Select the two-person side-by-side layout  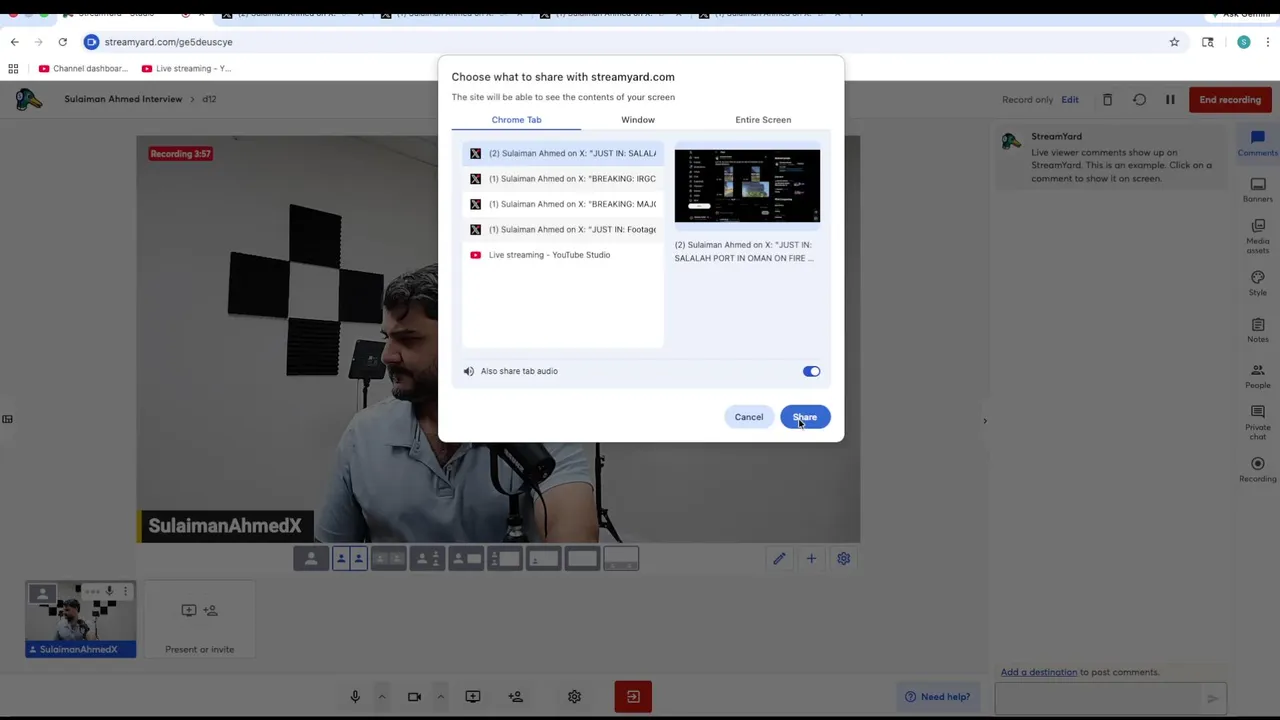pyautogui.click(x=349, y=559)
